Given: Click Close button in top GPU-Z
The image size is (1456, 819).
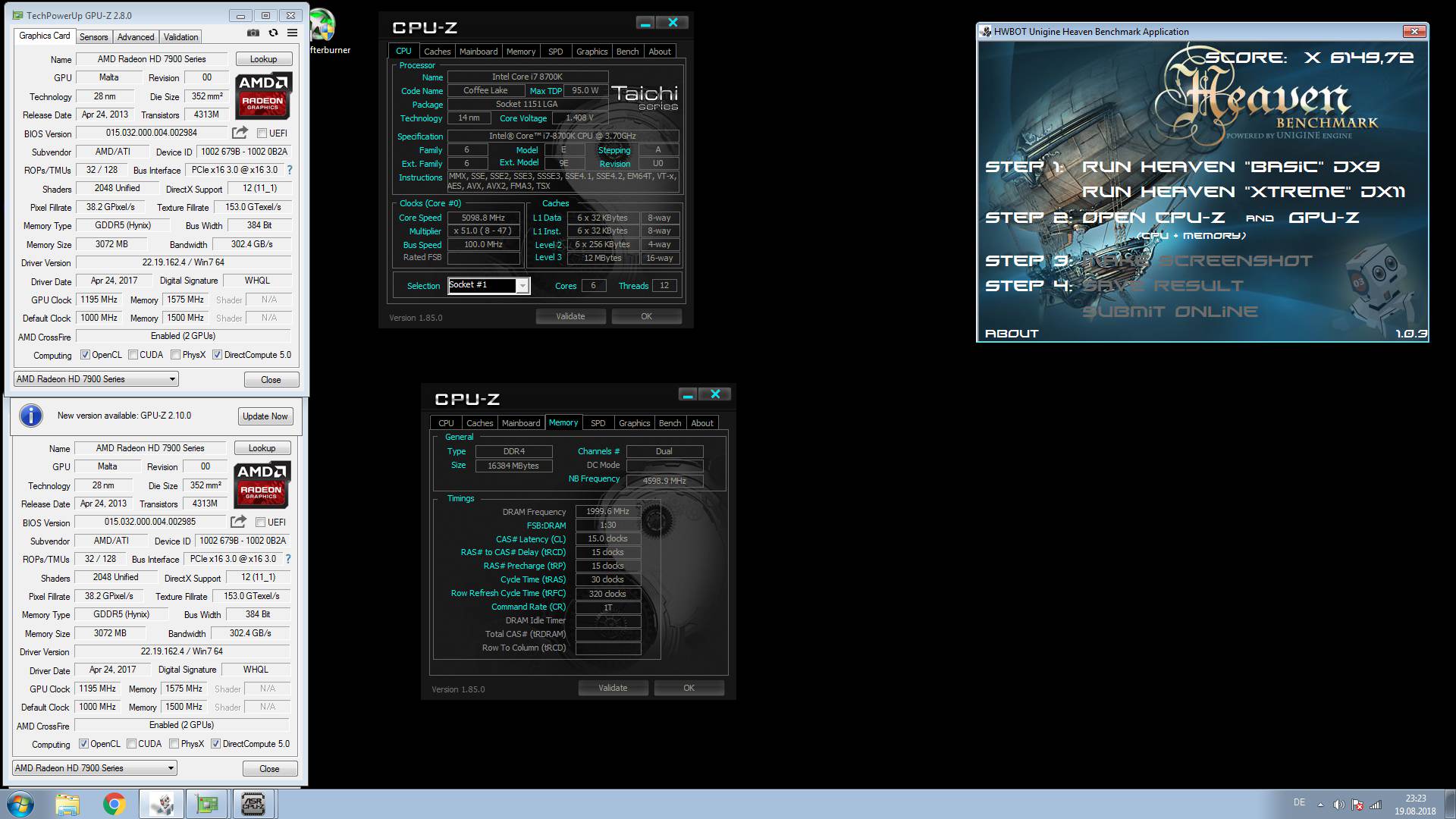Looking at the screenshot, I should click(x=271, y=380).
